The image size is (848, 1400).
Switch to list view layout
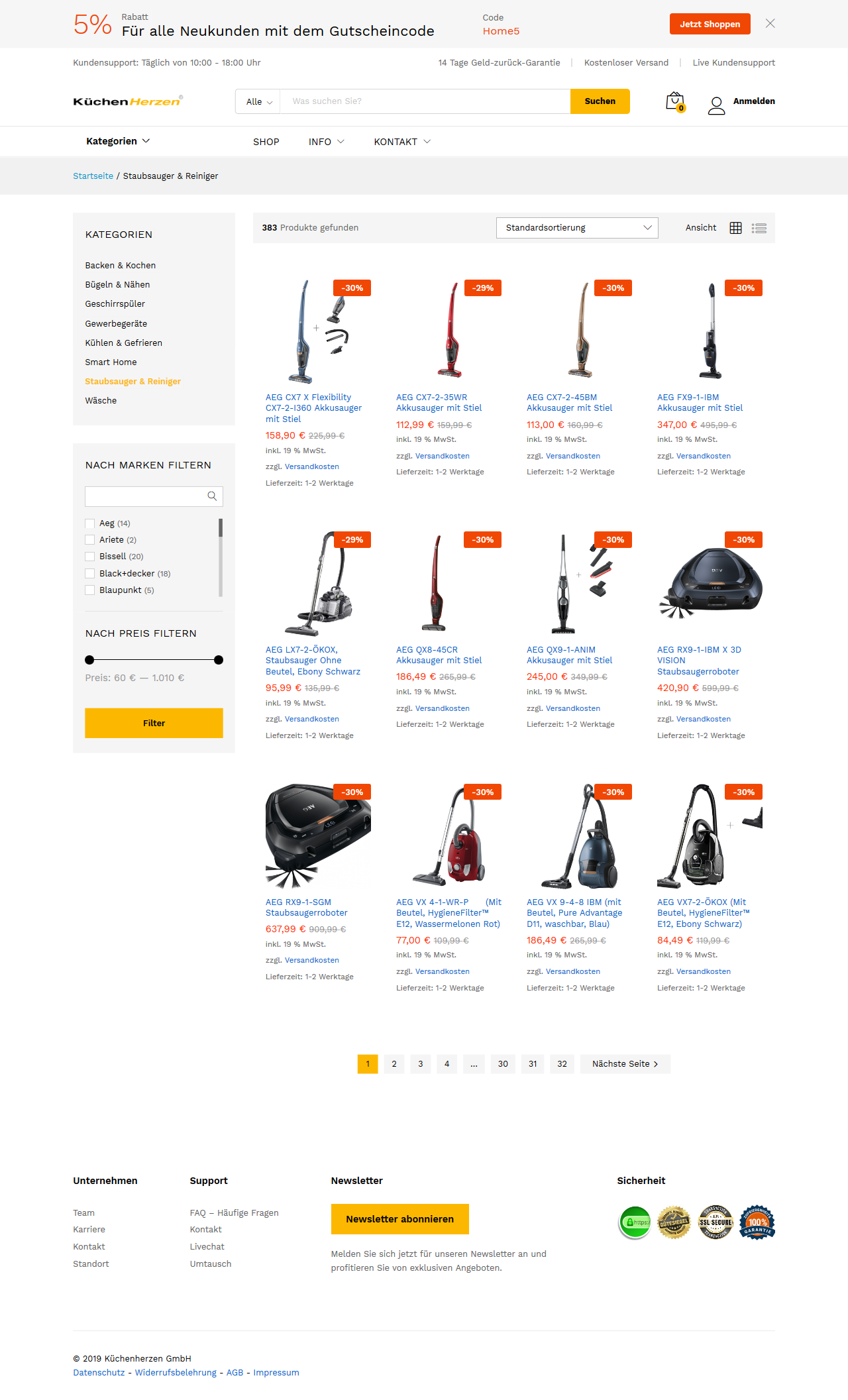pyautogui.click(x=759, y=228)
